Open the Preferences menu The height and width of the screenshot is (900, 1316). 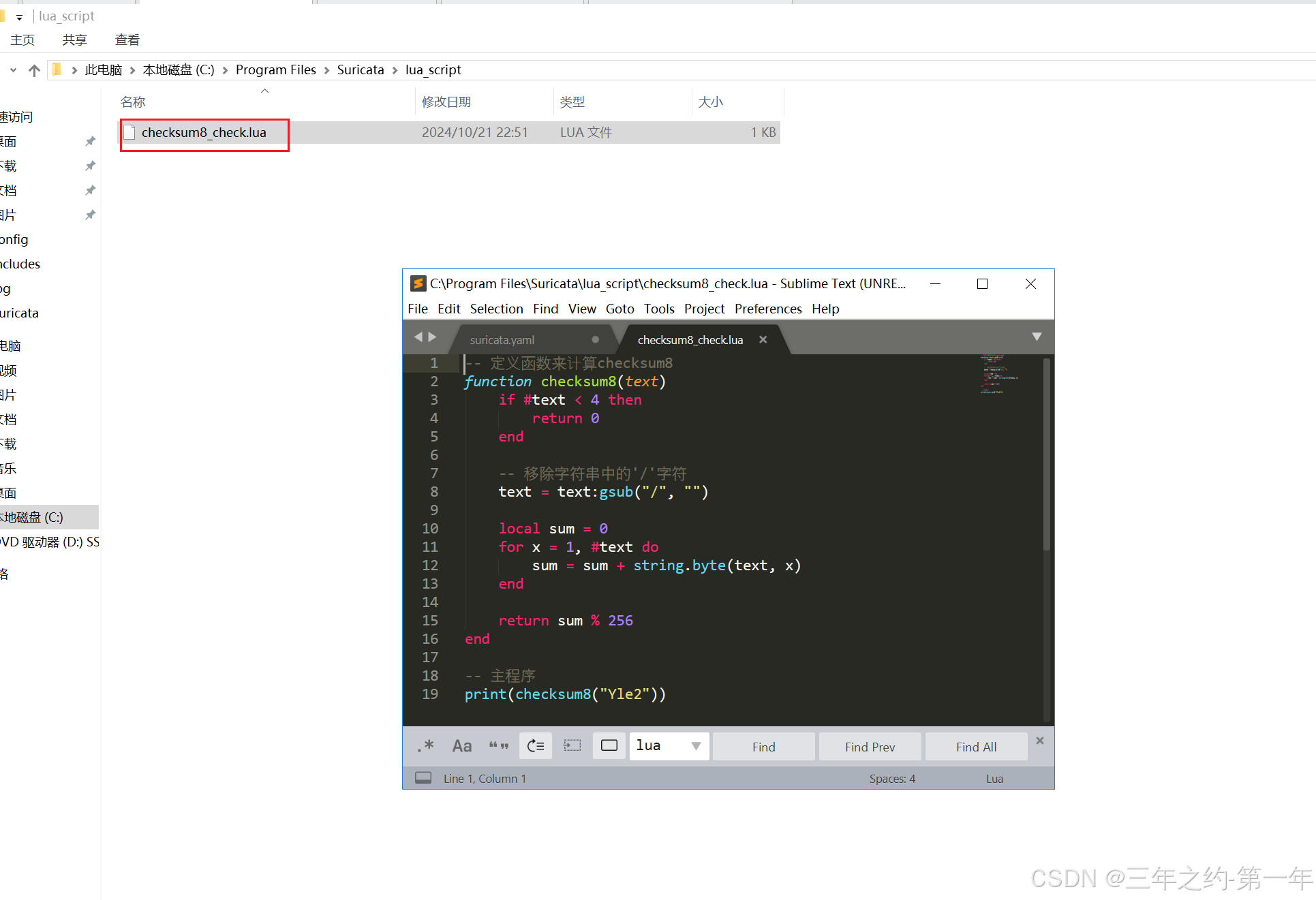point(768,309)
